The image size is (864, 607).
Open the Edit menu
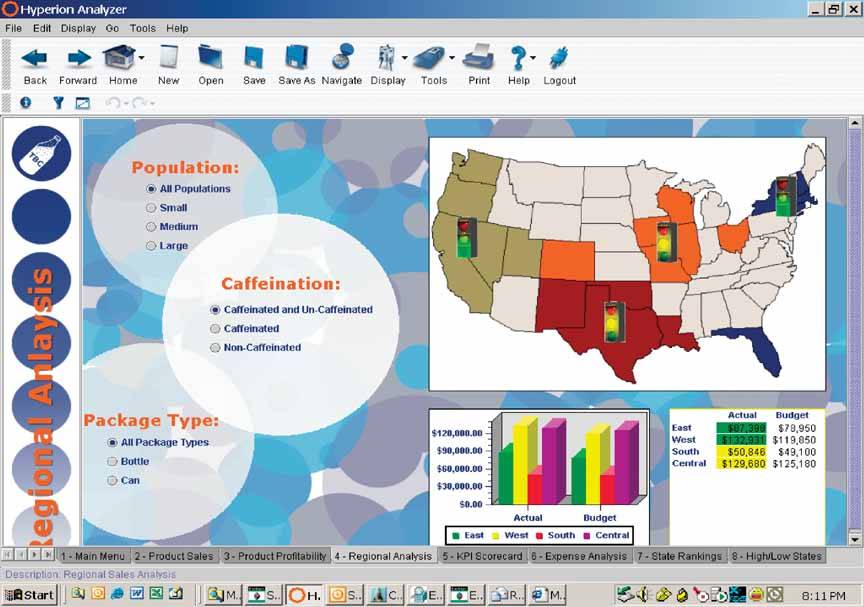tap(42, 28)
